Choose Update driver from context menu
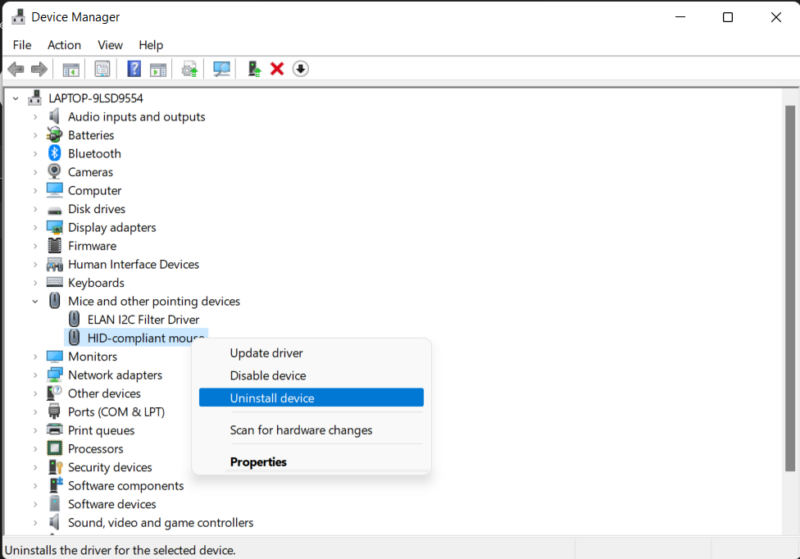 (x=311, y=353)
